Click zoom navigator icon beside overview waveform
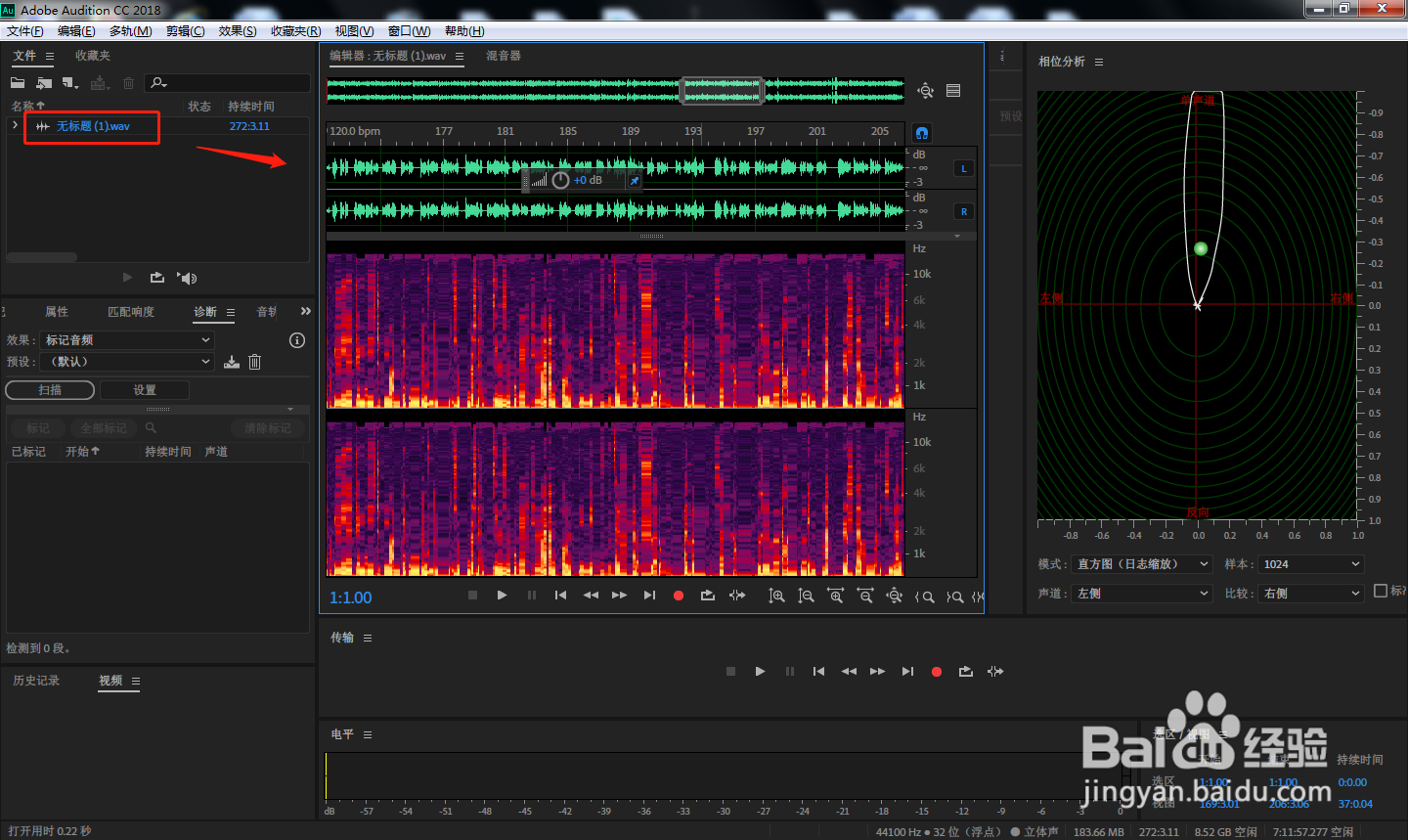The image size is (1408, 840). 925,91
